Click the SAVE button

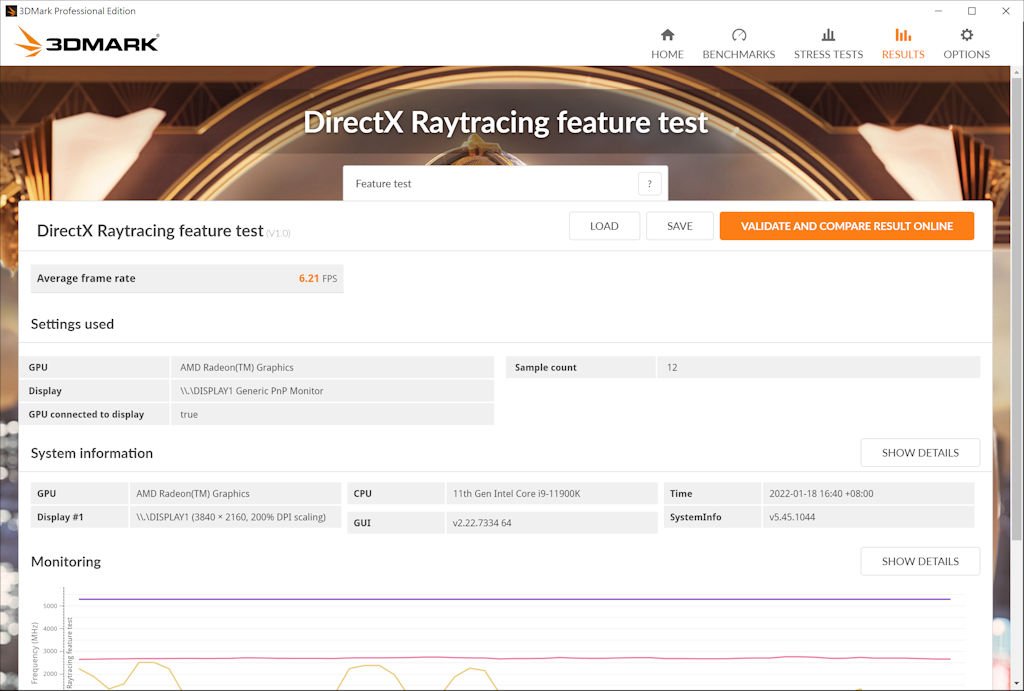pyautogui.click(x=679, y=226)
